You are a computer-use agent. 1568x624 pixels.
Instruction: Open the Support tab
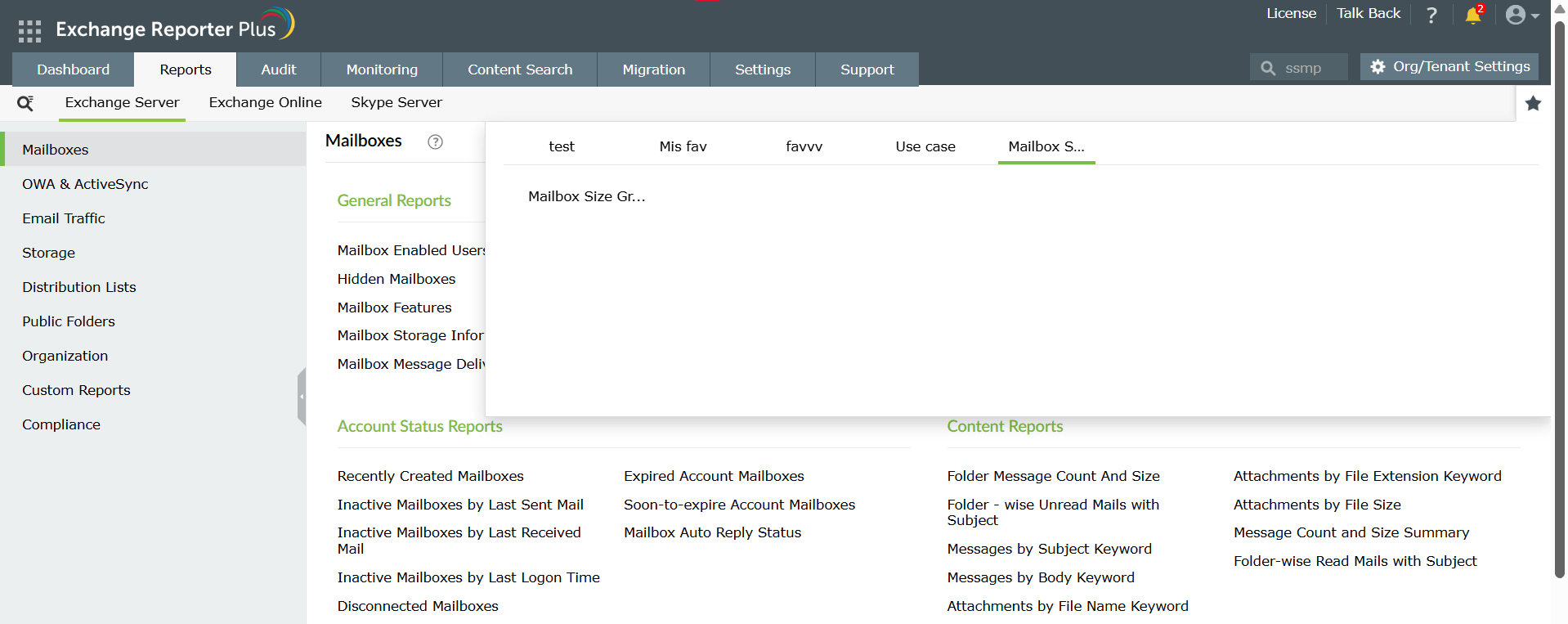coord(867,70)
